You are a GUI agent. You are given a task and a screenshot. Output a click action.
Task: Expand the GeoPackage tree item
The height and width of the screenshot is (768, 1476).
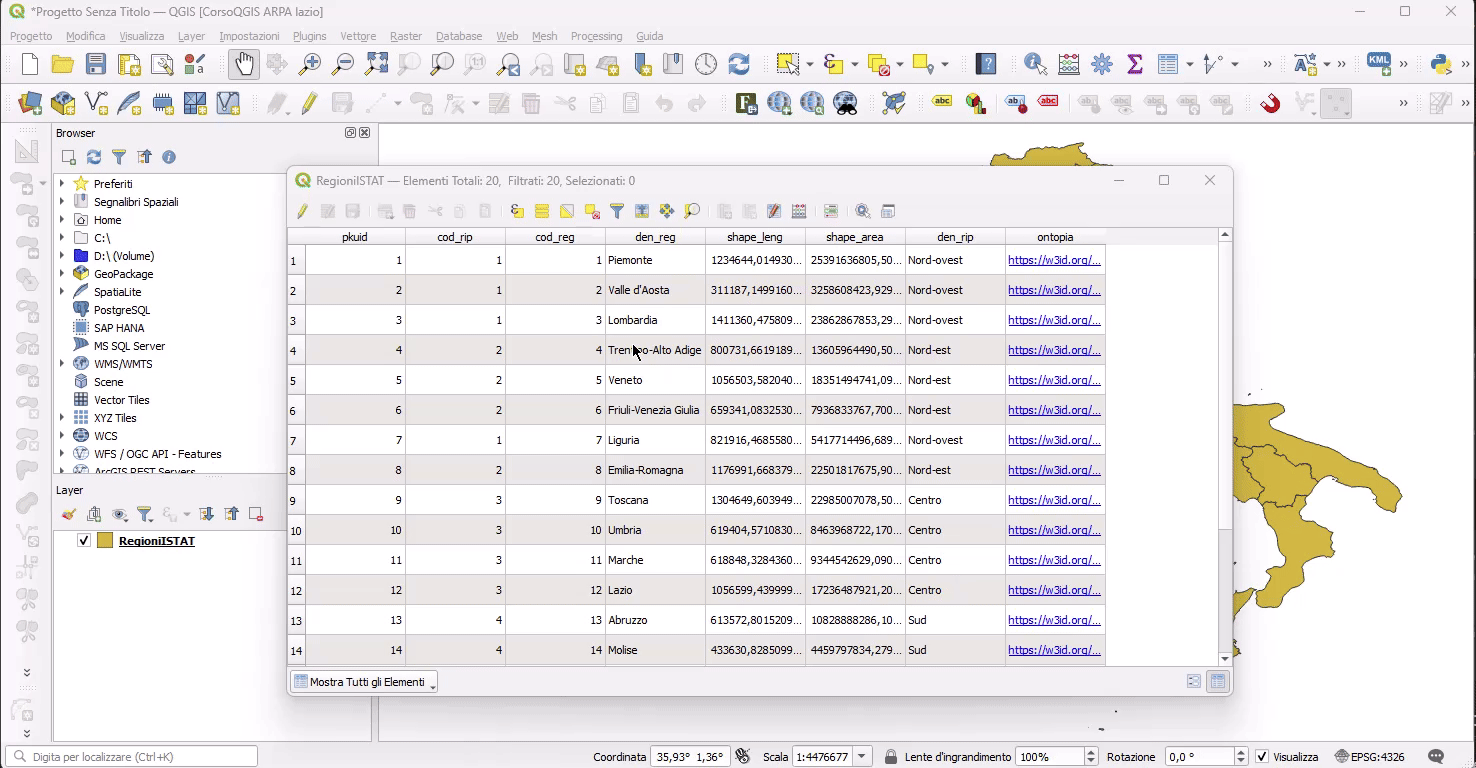62,274
